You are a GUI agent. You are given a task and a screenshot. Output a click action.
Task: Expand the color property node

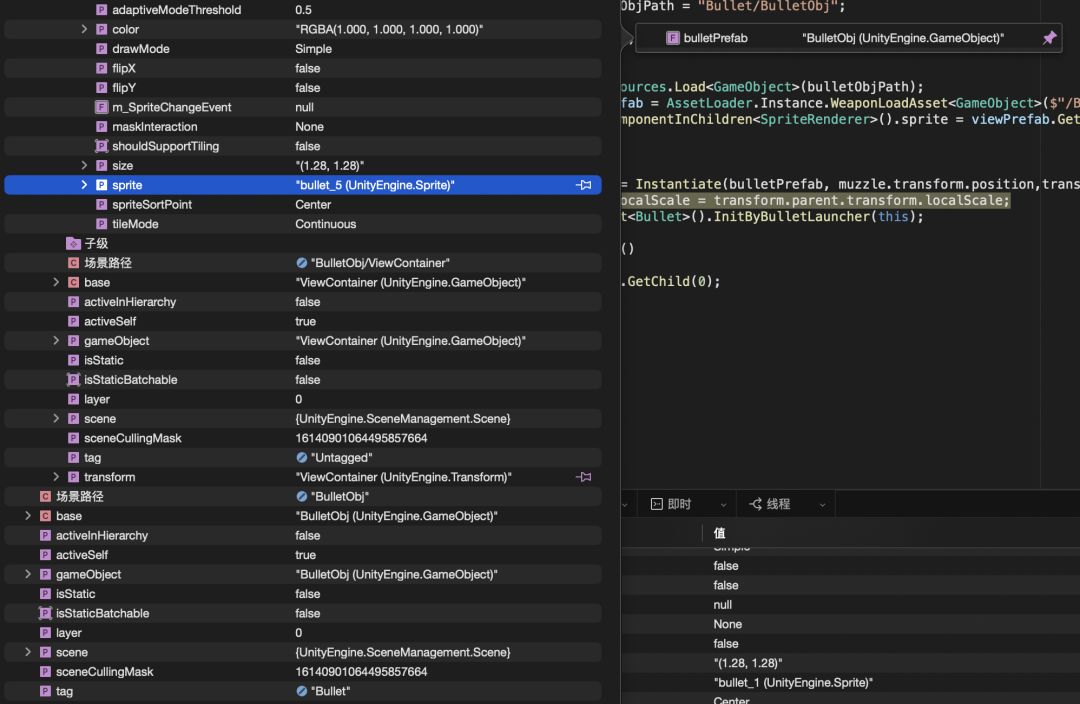click(85, 30)
